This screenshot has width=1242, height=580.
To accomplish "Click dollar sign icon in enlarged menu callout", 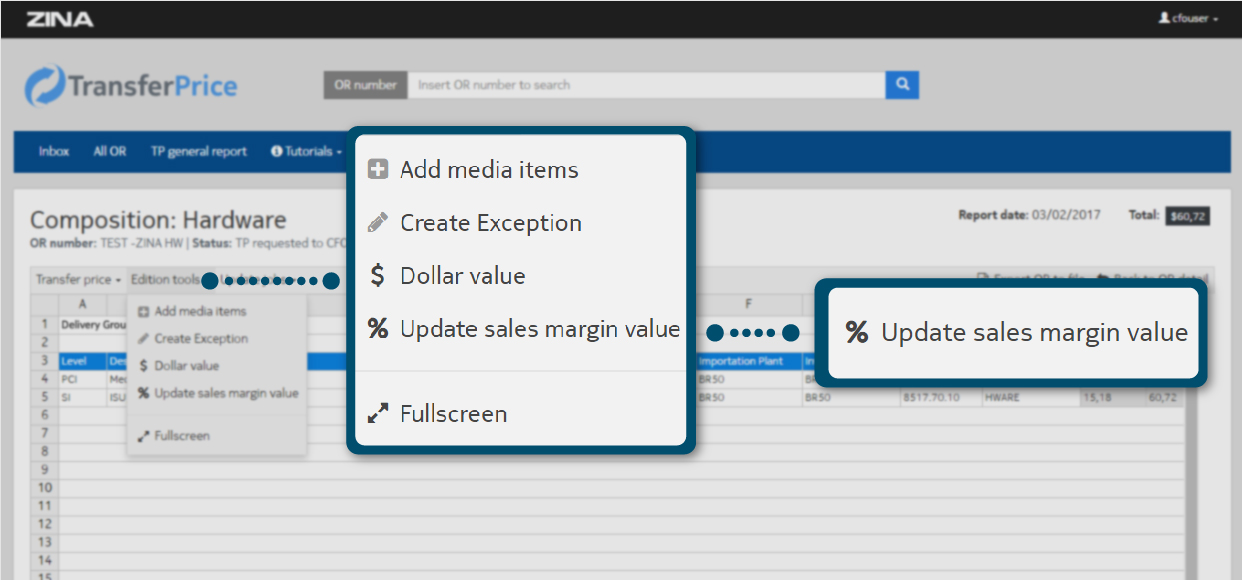I will pyautogui.click(x=377, y=276).
